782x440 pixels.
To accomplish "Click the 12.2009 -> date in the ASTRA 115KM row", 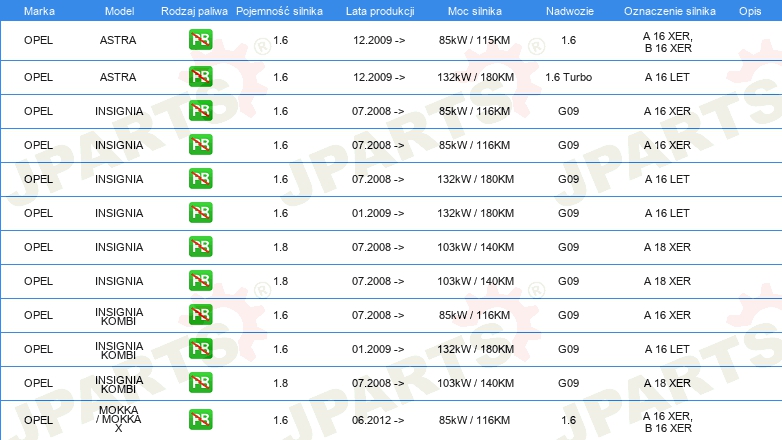I will 379,40.
